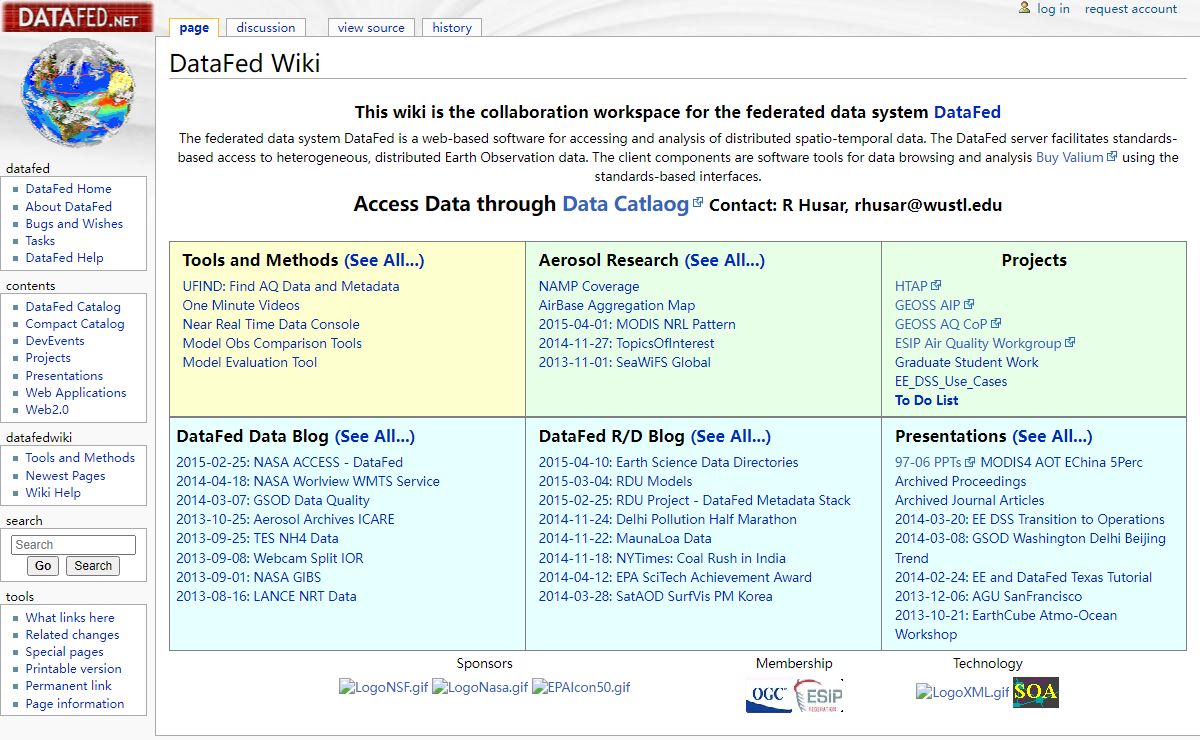1200x740 pixels.
Task: Open the NAMP Coverage link
Action: [x=589, y=287]
